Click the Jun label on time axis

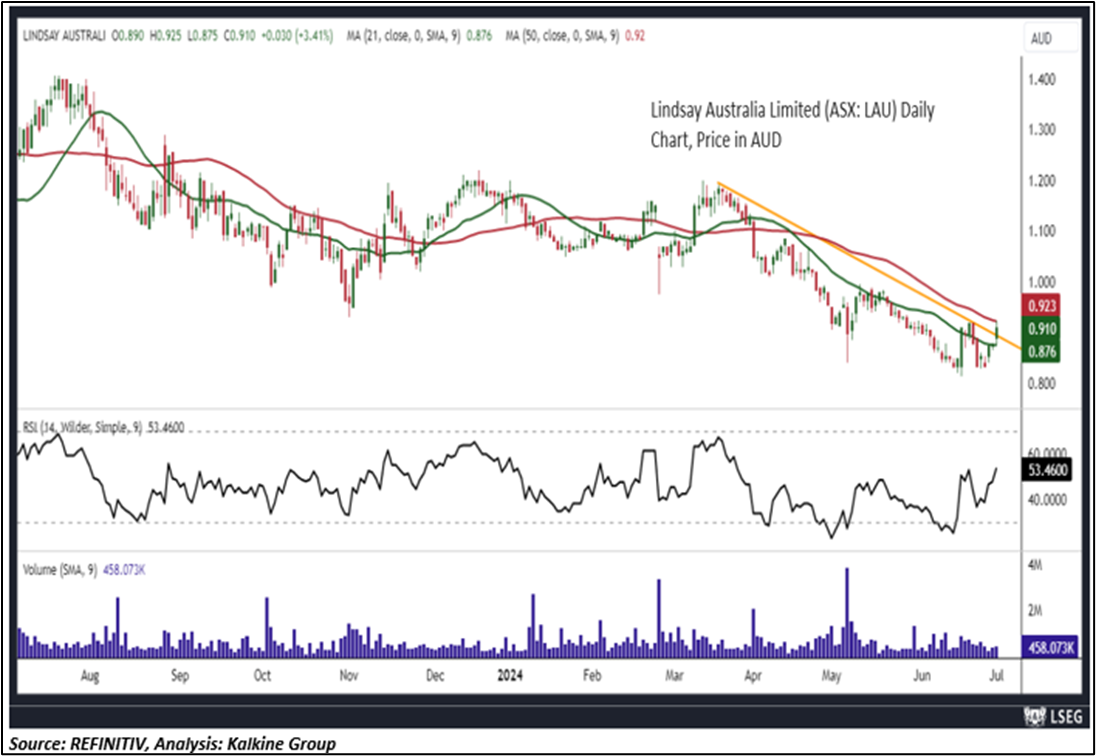922,676
